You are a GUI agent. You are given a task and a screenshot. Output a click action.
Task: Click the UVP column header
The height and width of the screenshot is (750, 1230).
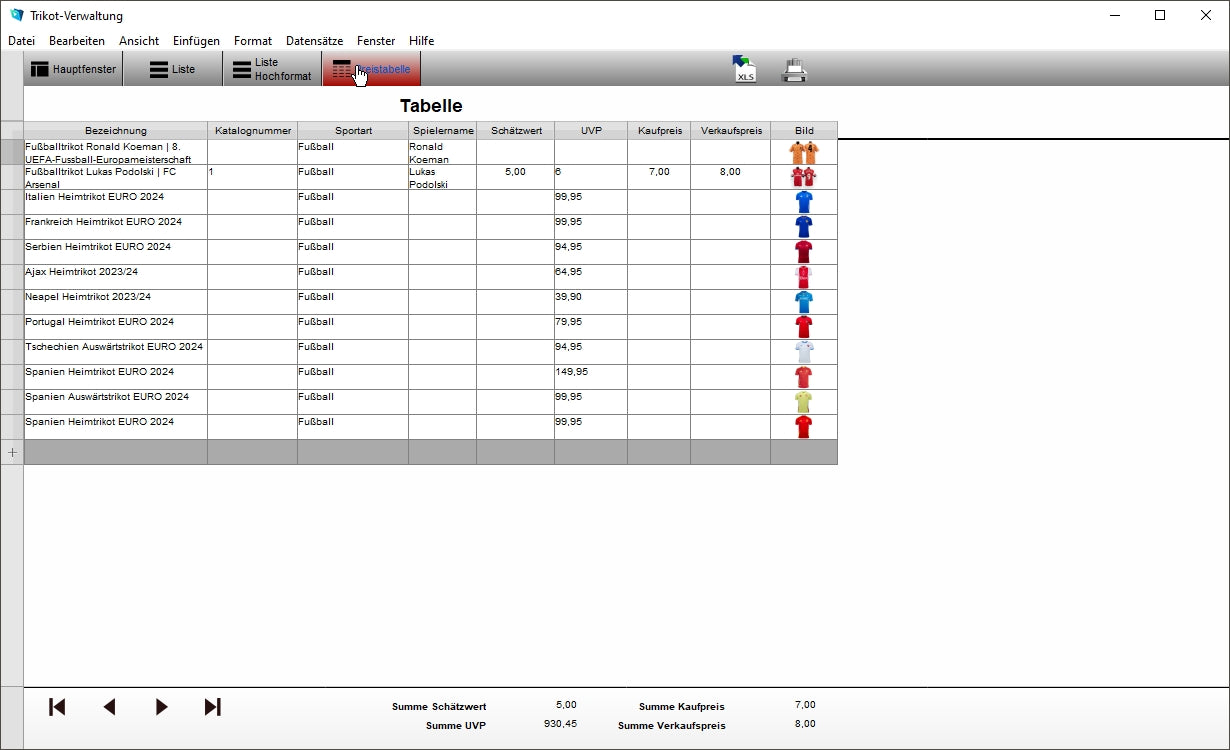tap(591, 131)
